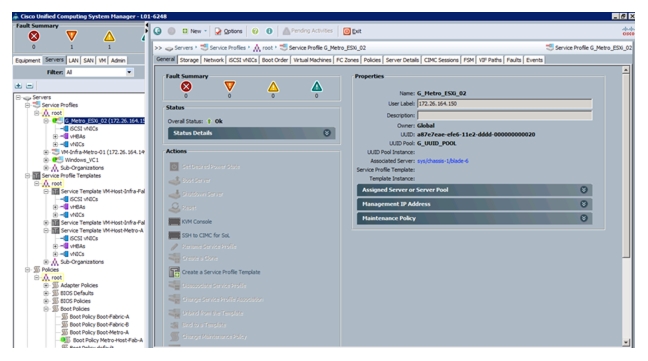The height and width of the screenshot is (361, 648).
Task: Click the collapse-all minus icon above tree
Action: click(29, 86)
